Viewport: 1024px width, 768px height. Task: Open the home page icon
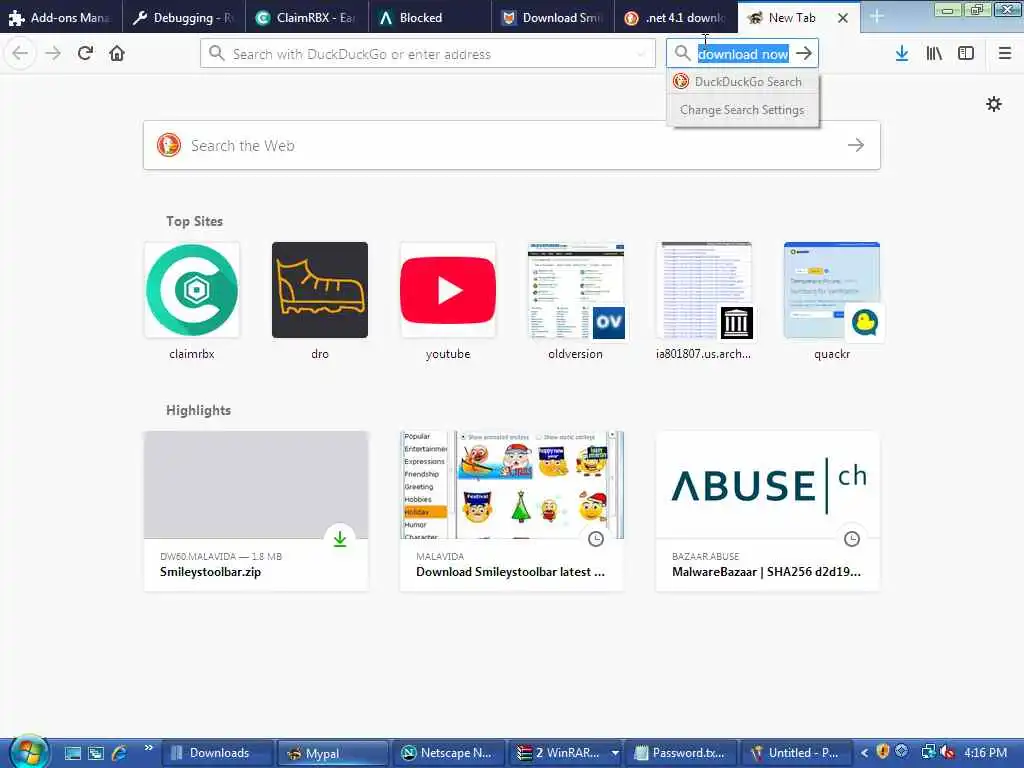(117, 54)
